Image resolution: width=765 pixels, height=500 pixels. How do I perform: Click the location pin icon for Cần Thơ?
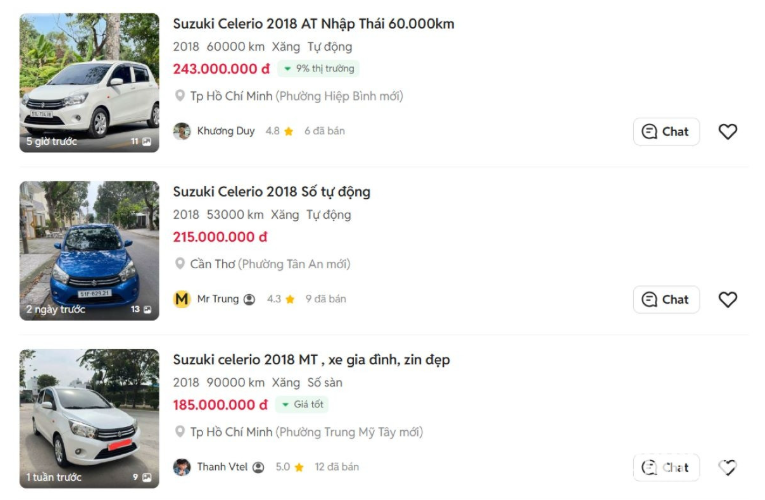coord(180,264)
